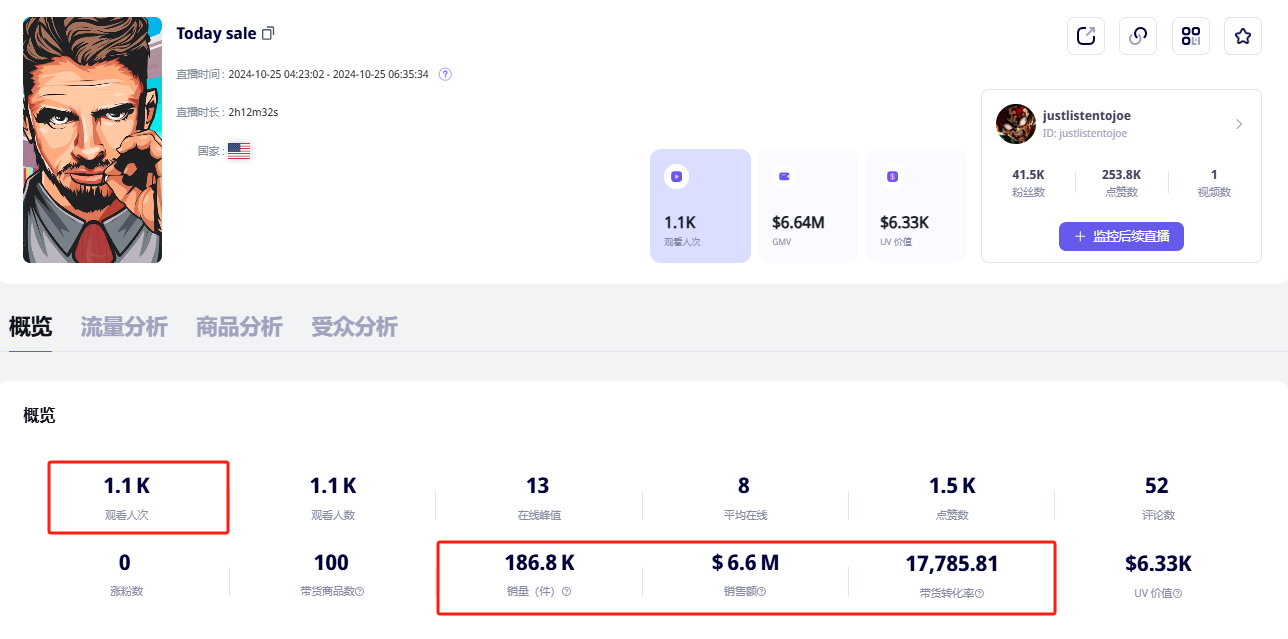Select the 概览 tab
The height and width of the screenshot is (639, 1288).
pyautogui.click(x=30, y=327)
